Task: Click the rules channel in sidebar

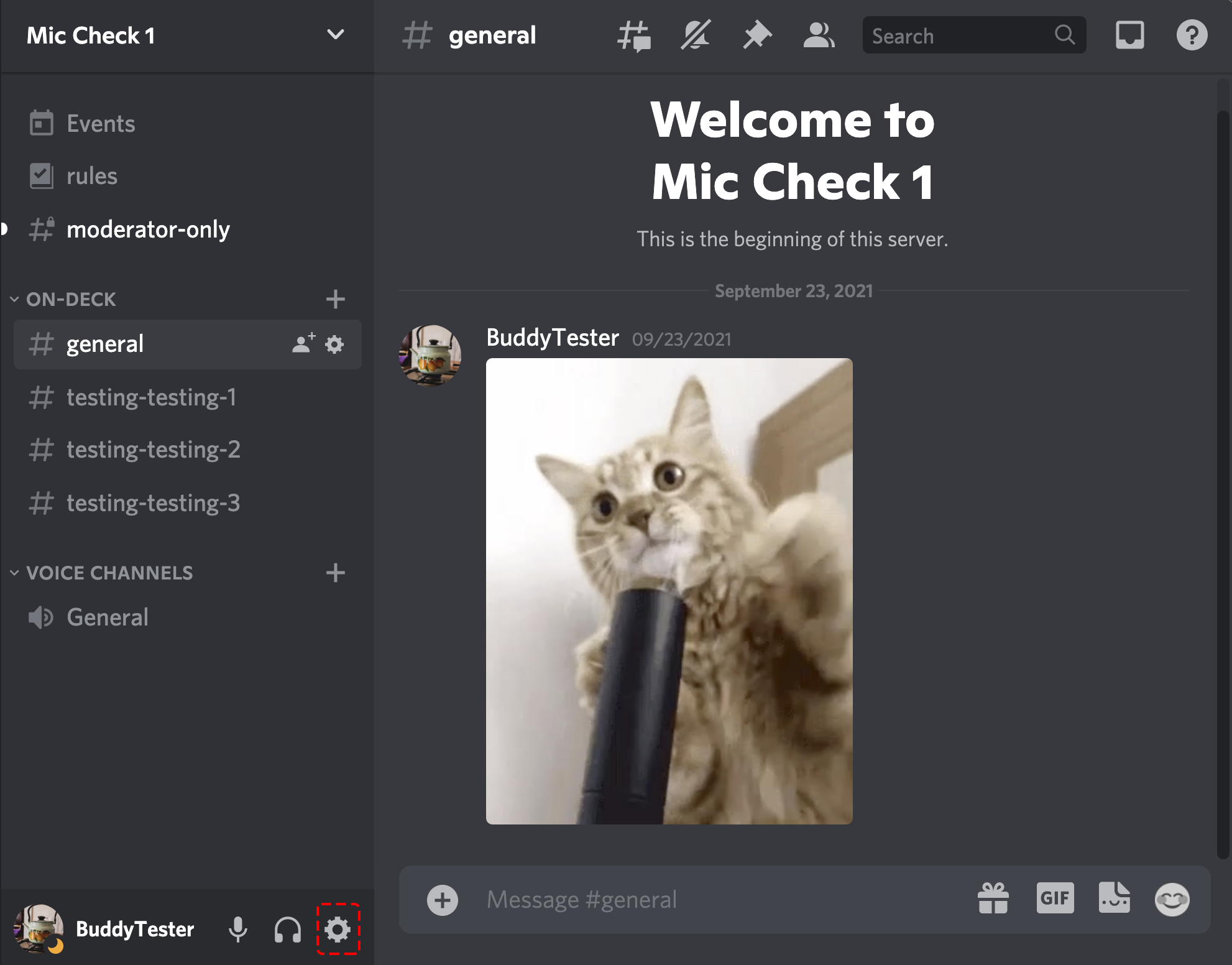Action: (91, 174)
